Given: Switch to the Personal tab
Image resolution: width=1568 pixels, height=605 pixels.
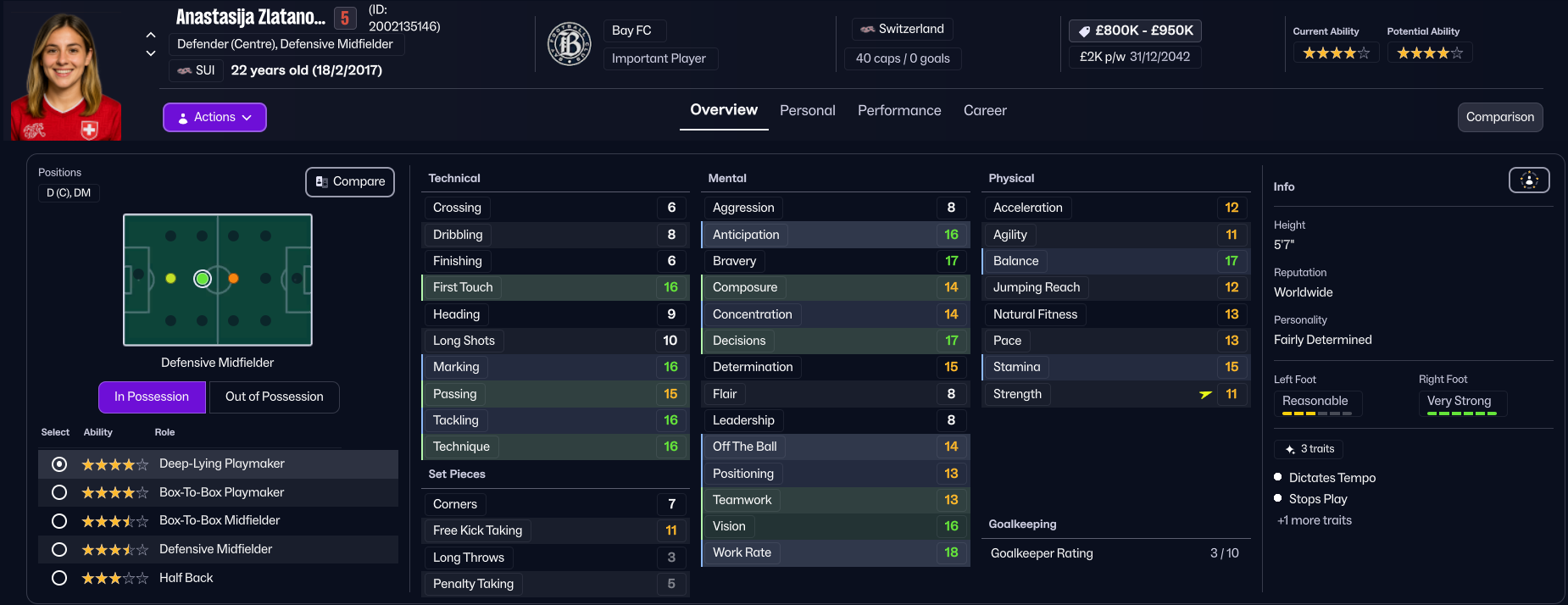Looking at the screenshot, I should (807, 111).
